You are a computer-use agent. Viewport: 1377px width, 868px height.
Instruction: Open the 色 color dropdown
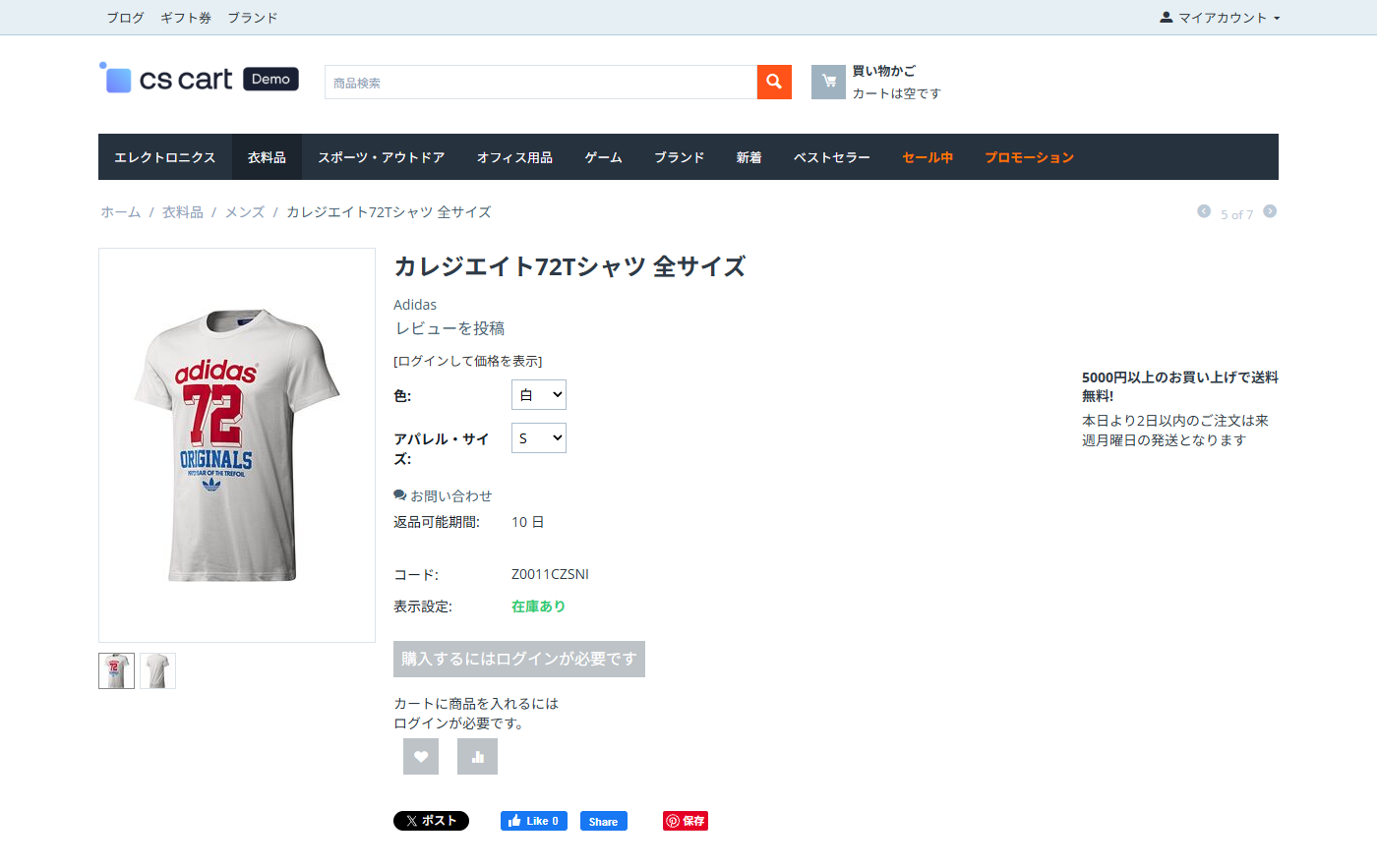point(539,395)
